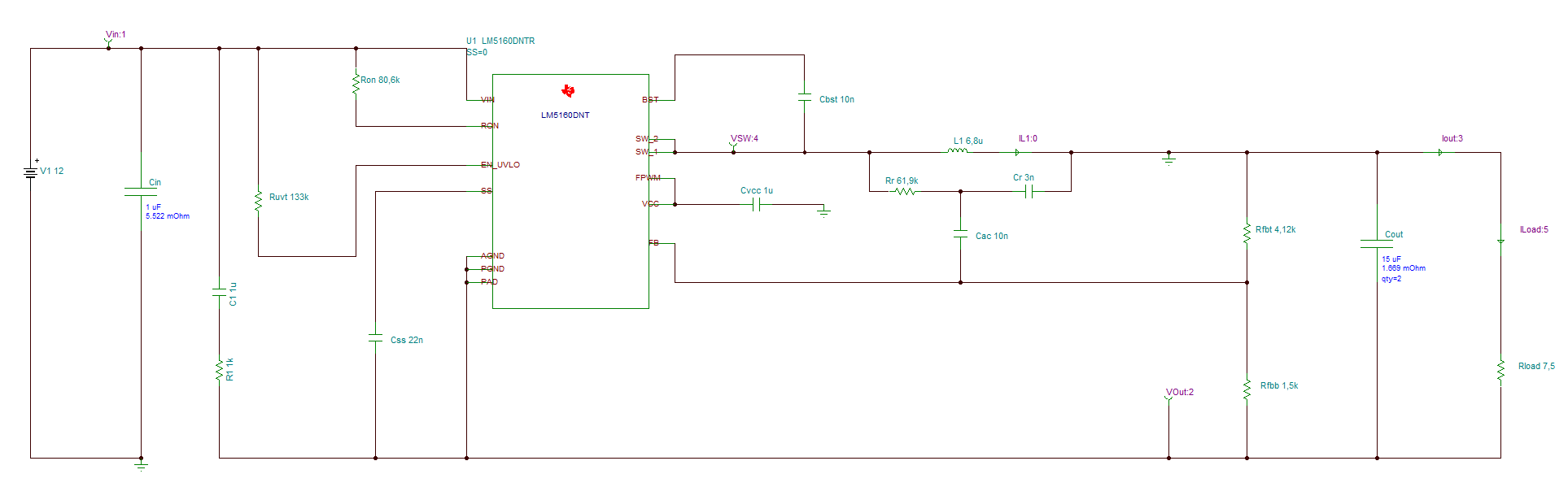Click the SS=0 parameter text

477,52
